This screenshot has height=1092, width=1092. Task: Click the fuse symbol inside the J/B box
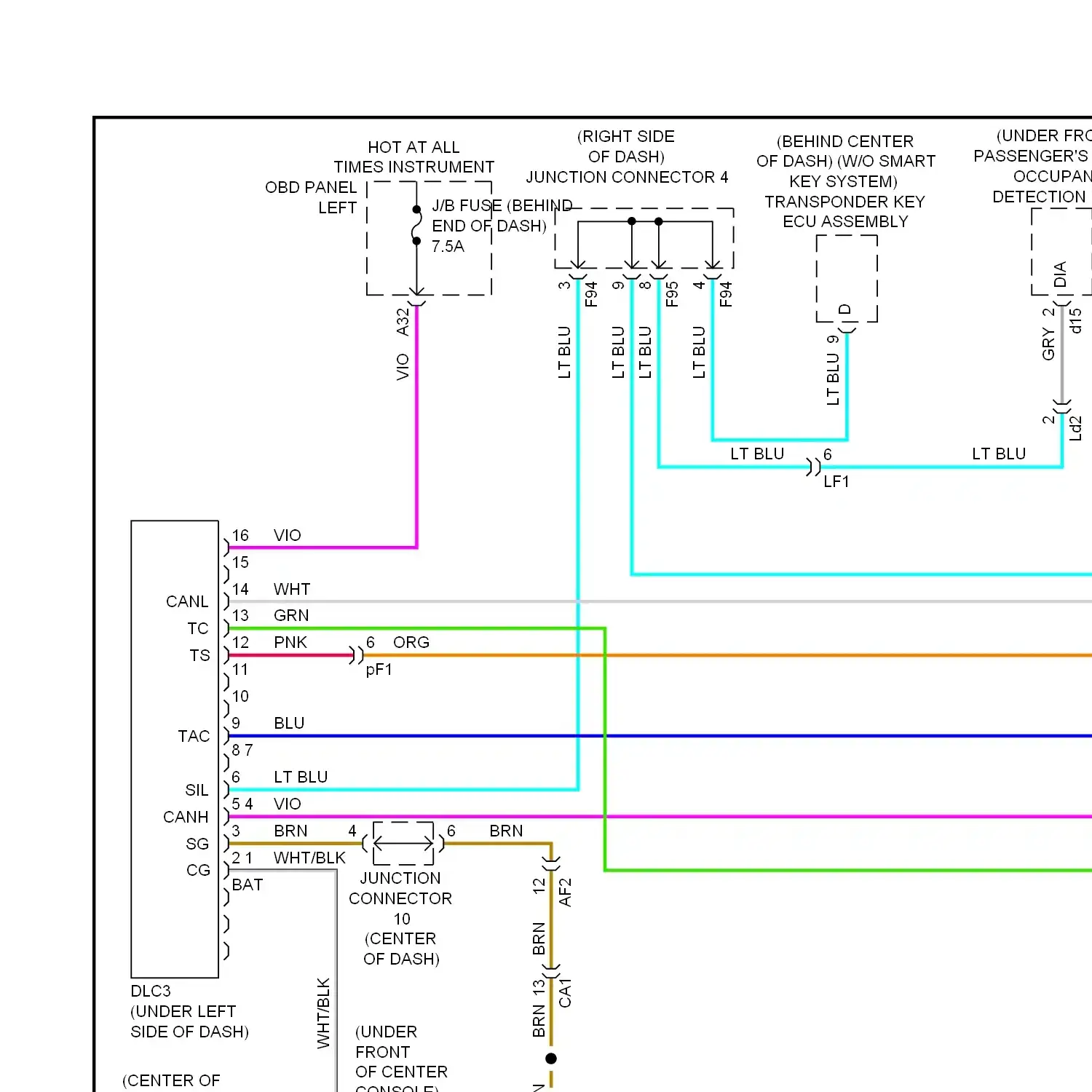416,225
